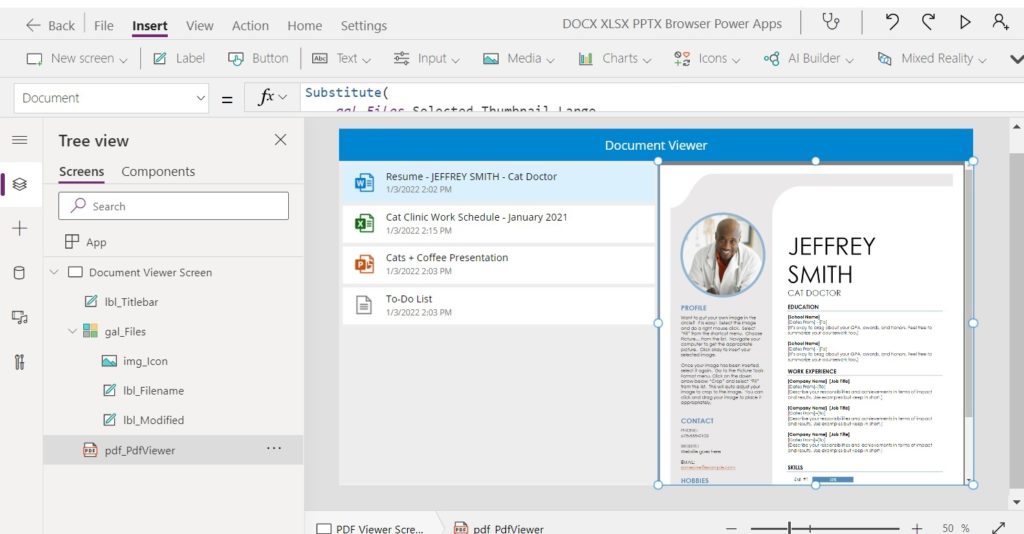Click the Insert plus icon in the sidebar
The height and width of the screenshot is (534, 1024).
(20, 228)
